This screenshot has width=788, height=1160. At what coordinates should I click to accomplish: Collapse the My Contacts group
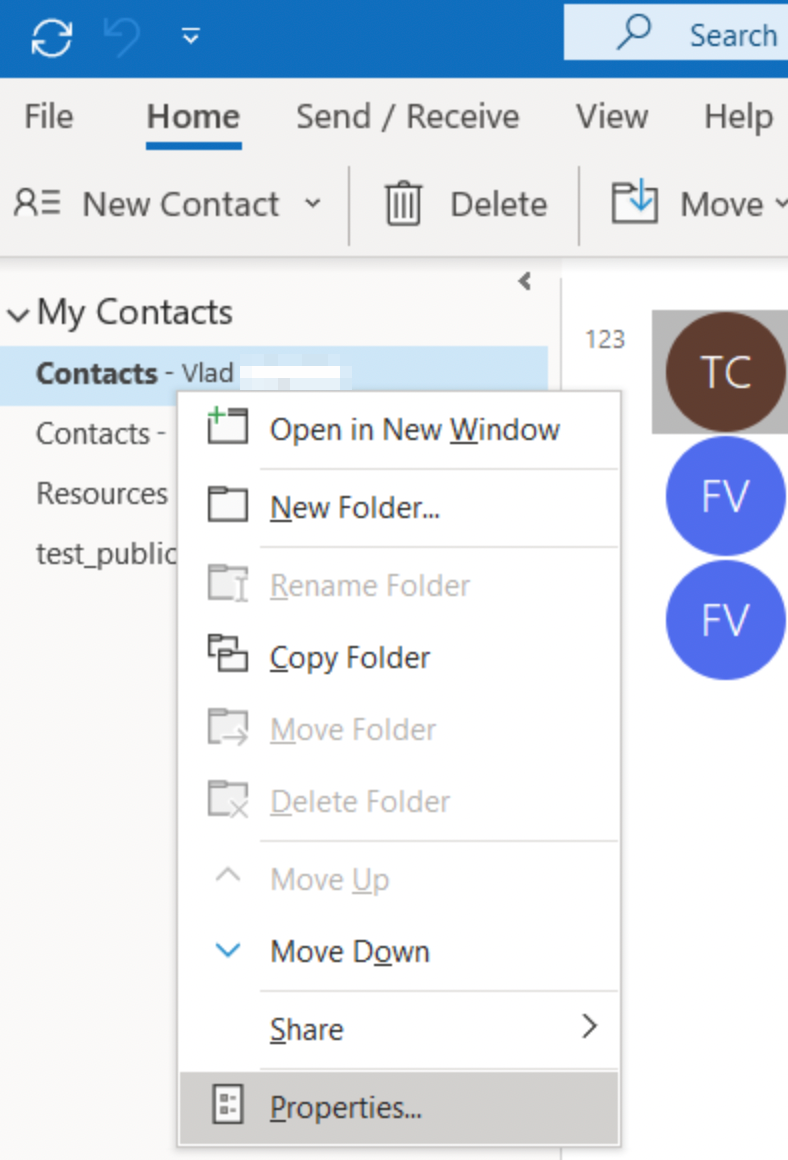pos(18,315)
